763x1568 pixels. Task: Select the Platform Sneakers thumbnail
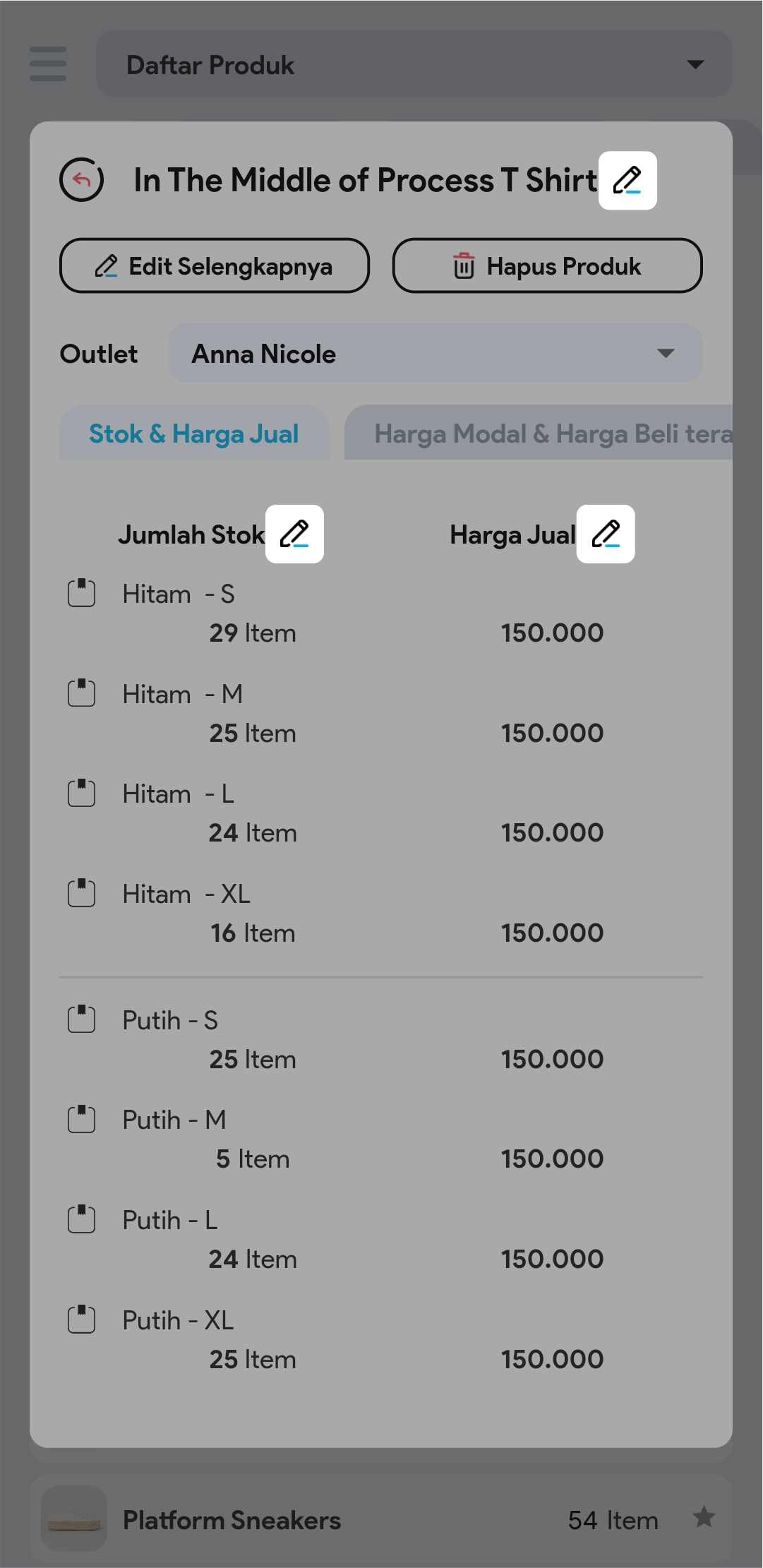(x=74, y=1519)
